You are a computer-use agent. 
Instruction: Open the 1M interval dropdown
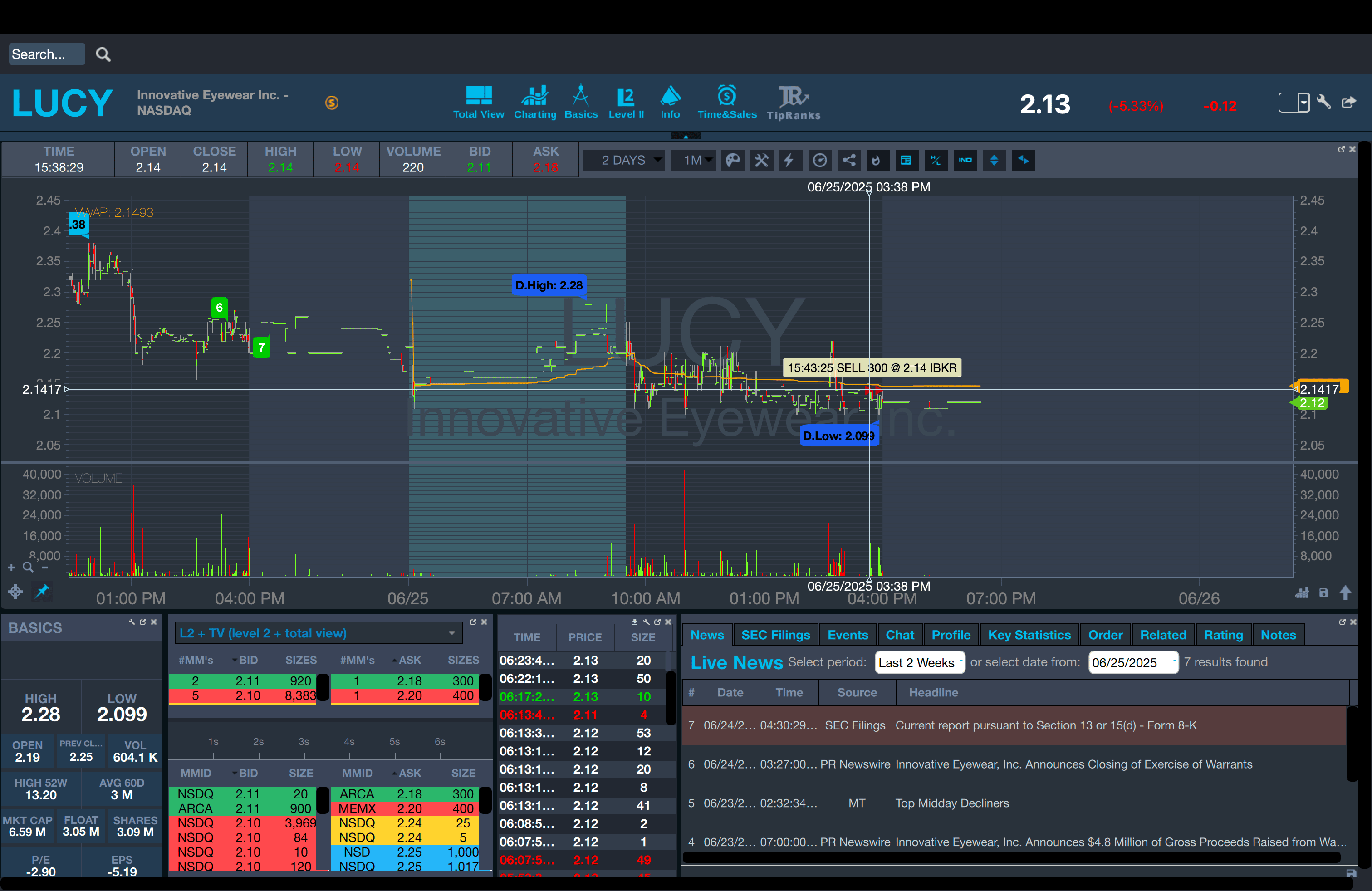tap(694, 160)
